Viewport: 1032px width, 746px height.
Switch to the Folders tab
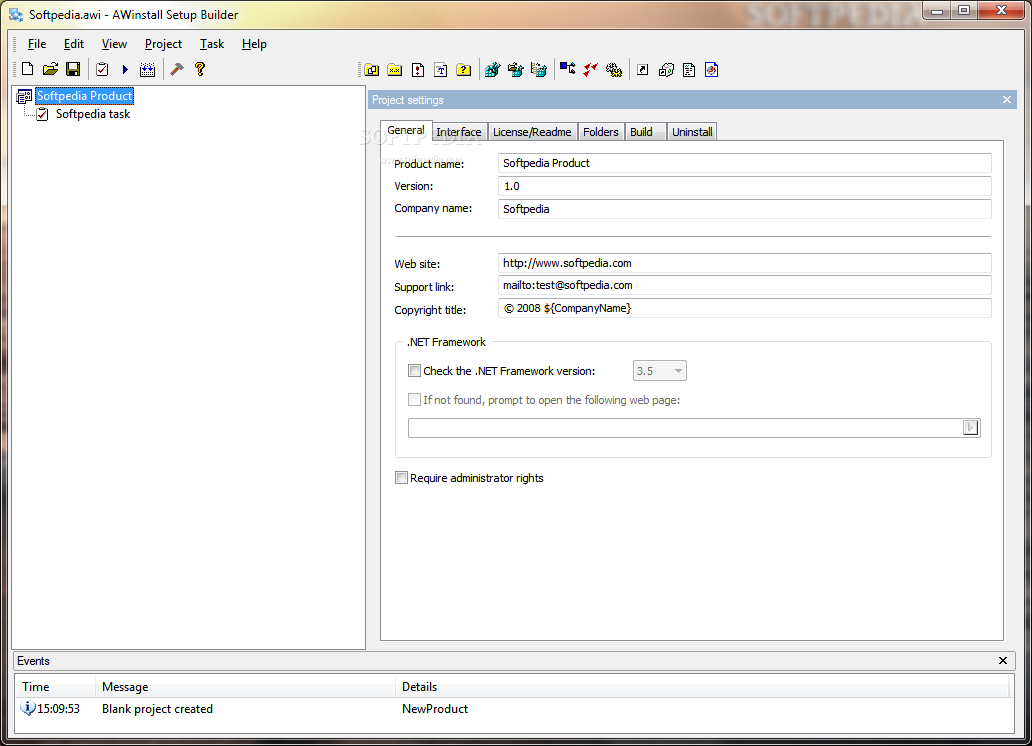tap(601, 132)
